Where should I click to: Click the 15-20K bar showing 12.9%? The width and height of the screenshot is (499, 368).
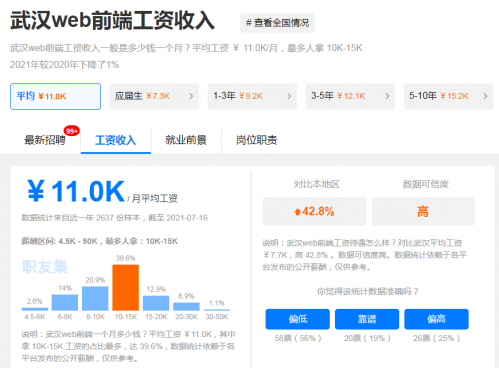[x=156, y=303]
